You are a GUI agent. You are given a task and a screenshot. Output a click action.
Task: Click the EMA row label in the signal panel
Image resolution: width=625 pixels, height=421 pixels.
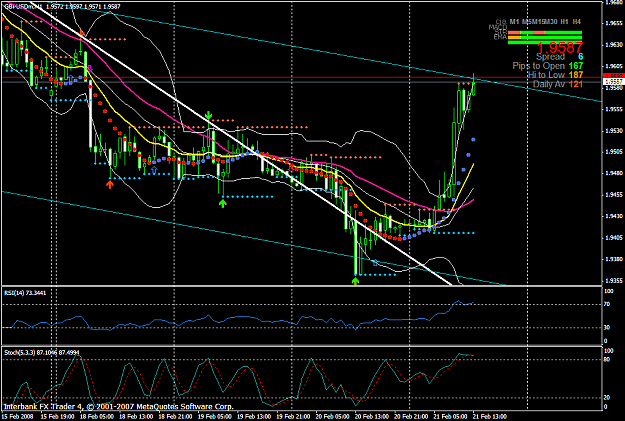[500, 37]
